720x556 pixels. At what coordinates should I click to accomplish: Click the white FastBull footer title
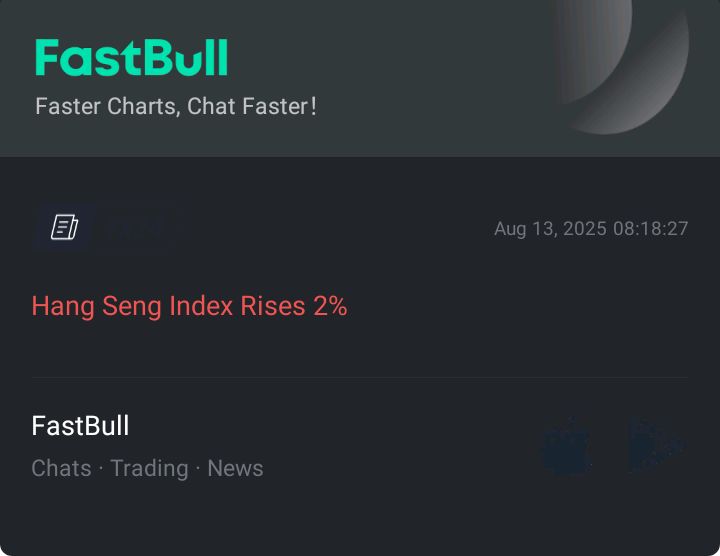point(80,426)
